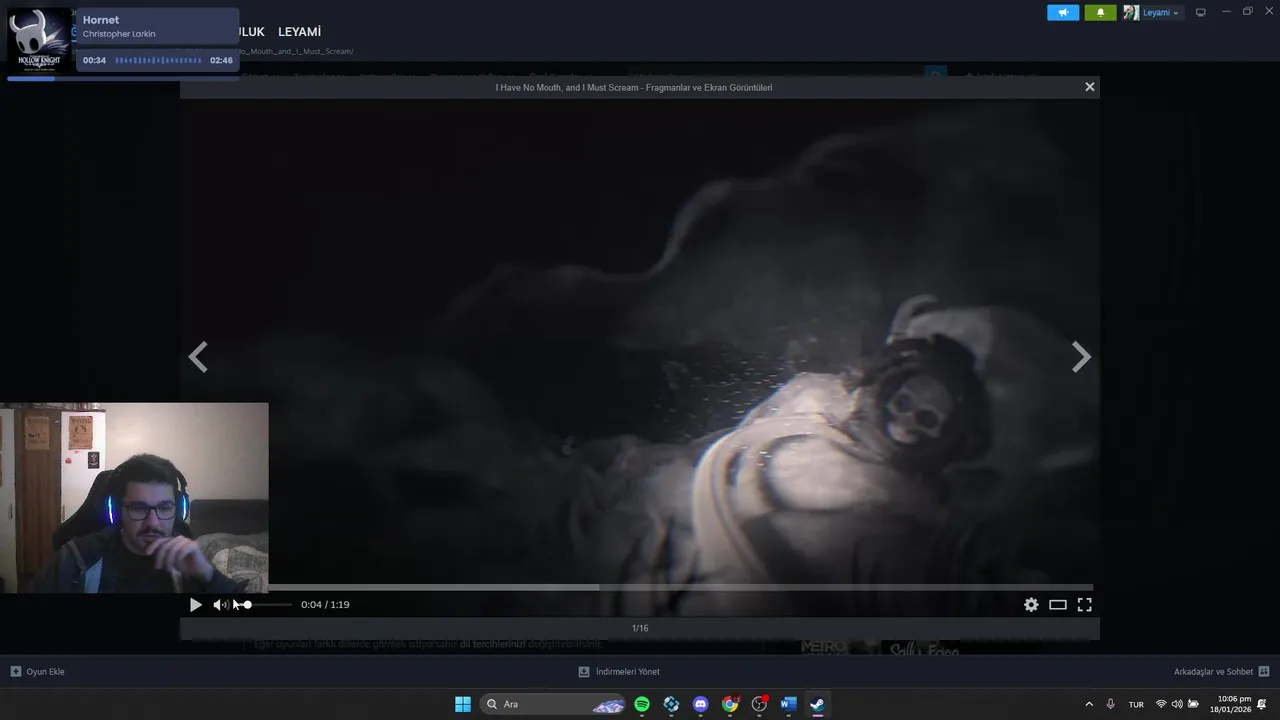Click Oyun Ekle to add game
The width and height of the screenshot is (1280, 720).
38,672
